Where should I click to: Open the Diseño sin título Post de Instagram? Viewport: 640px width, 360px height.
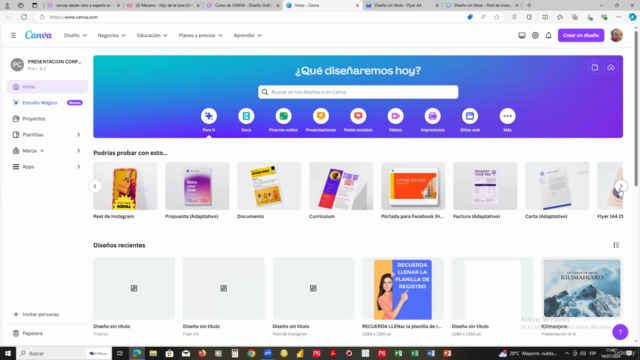tap(313, 288)
